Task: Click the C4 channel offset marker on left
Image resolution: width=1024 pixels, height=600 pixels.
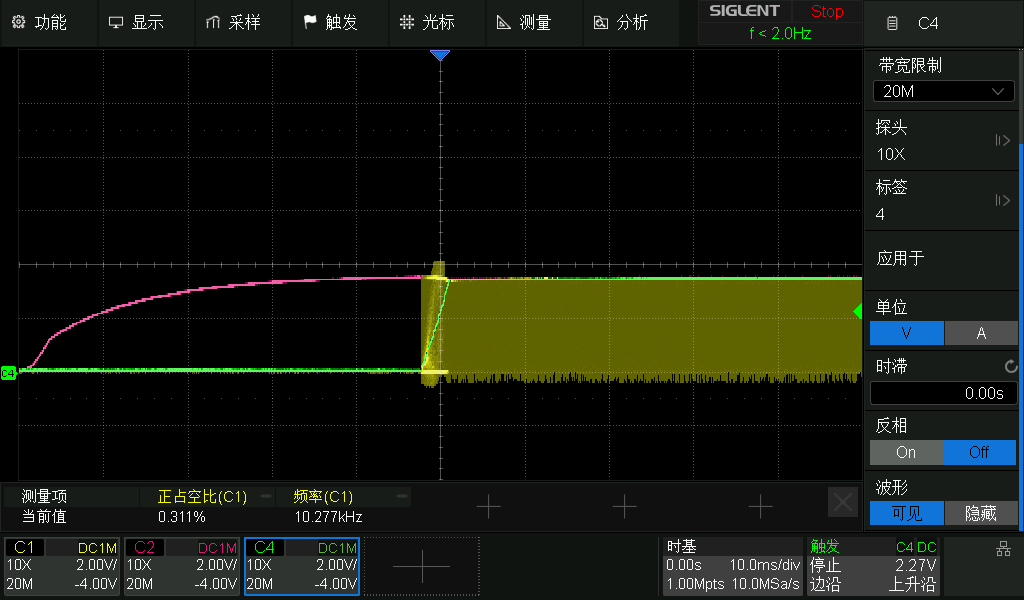Action: tap(8, 373)
